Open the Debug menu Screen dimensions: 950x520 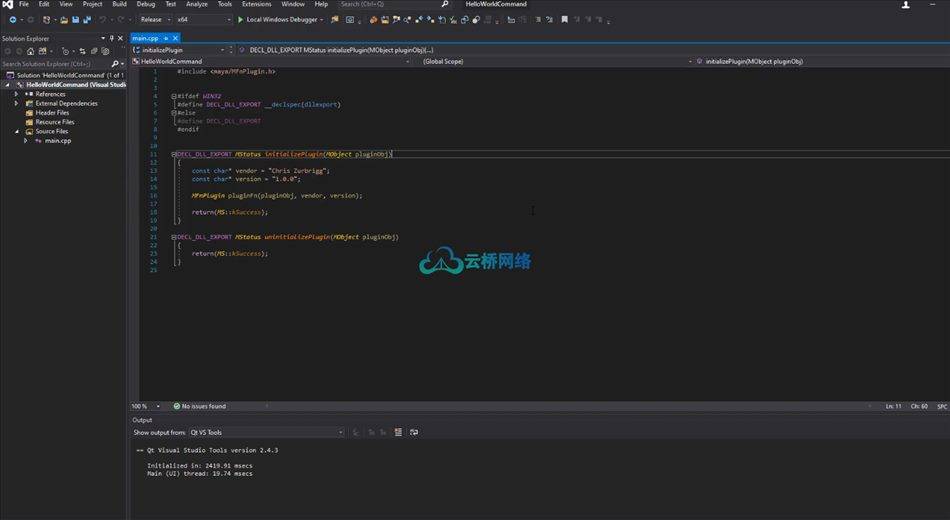146,4
